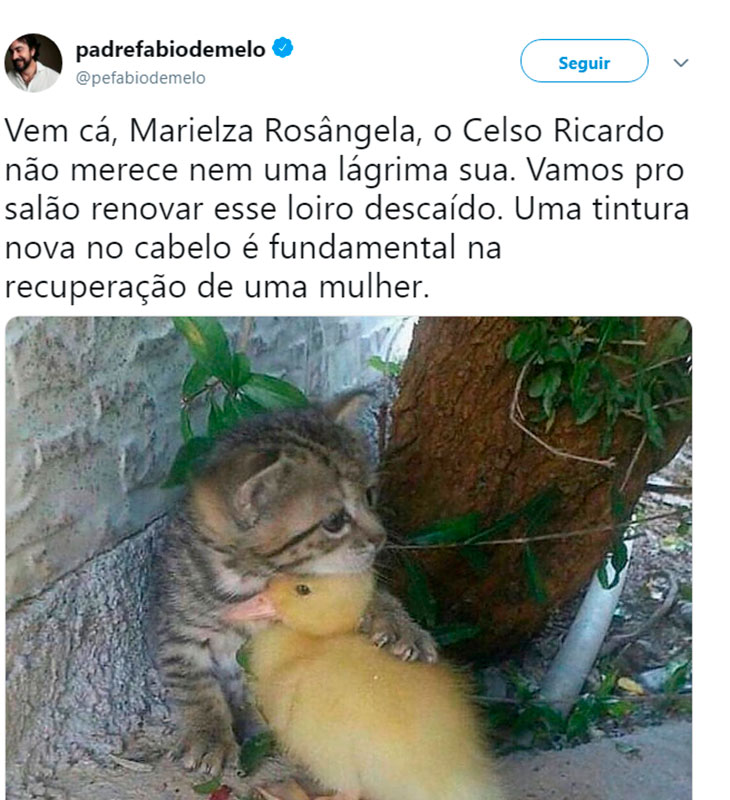The width and height of the screenshot is (730, 800).
Task: Open the padrefabiodemelo display name link
Action: click(170, 49)
